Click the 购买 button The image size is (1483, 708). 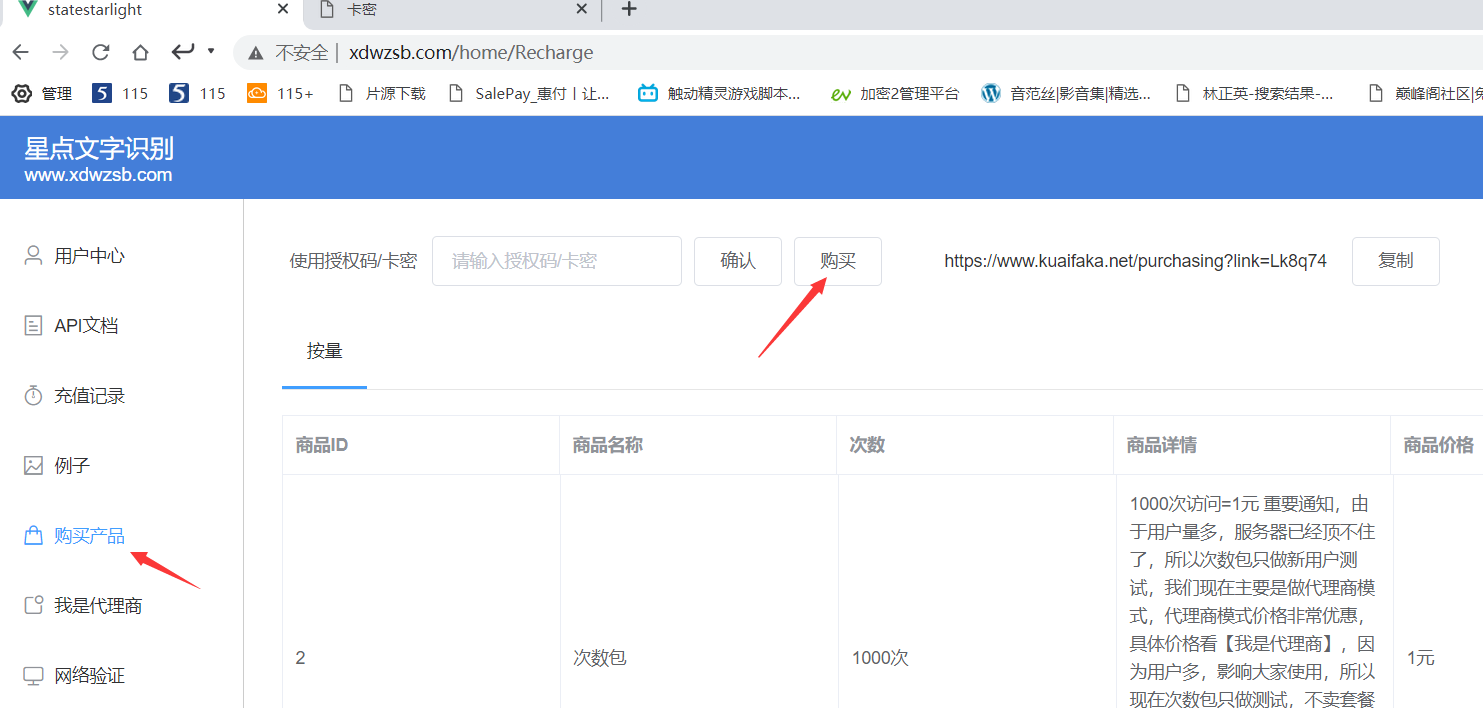[x=838, y=261]
